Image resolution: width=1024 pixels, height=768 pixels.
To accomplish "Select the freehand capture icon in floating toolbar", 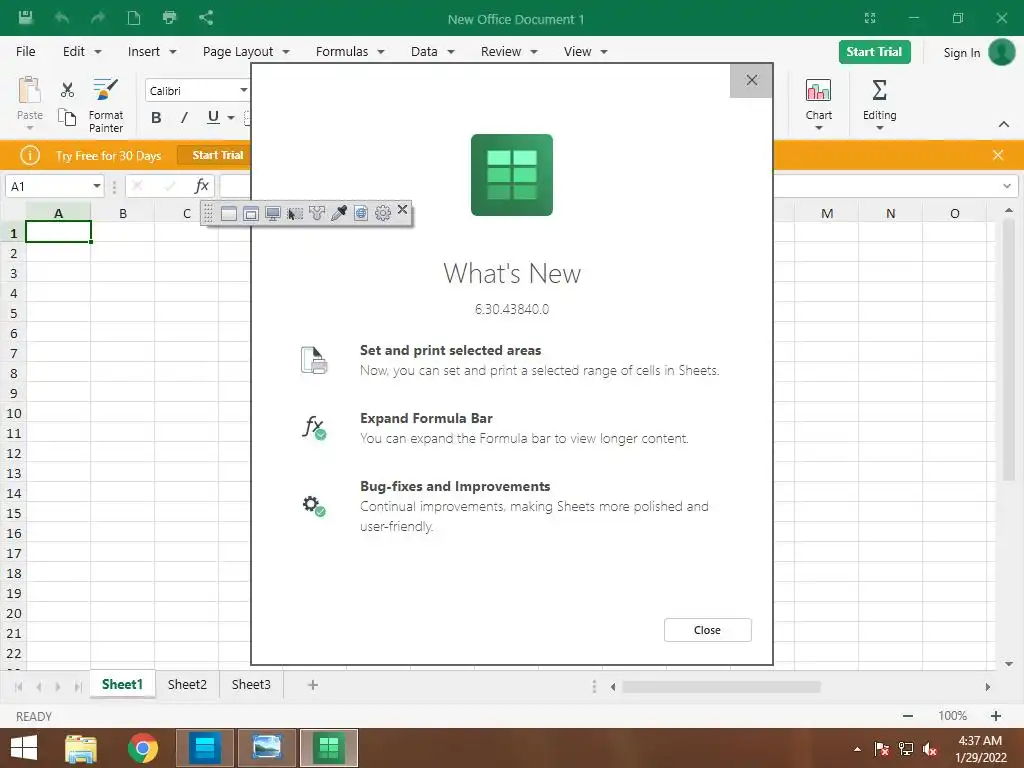I will point(317,213).
